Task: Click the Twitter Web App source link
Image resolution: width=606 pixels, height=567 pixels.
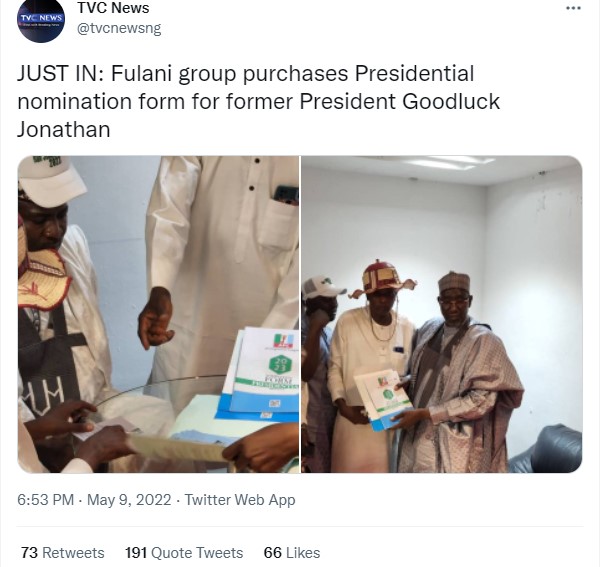Action: [242, 500]
